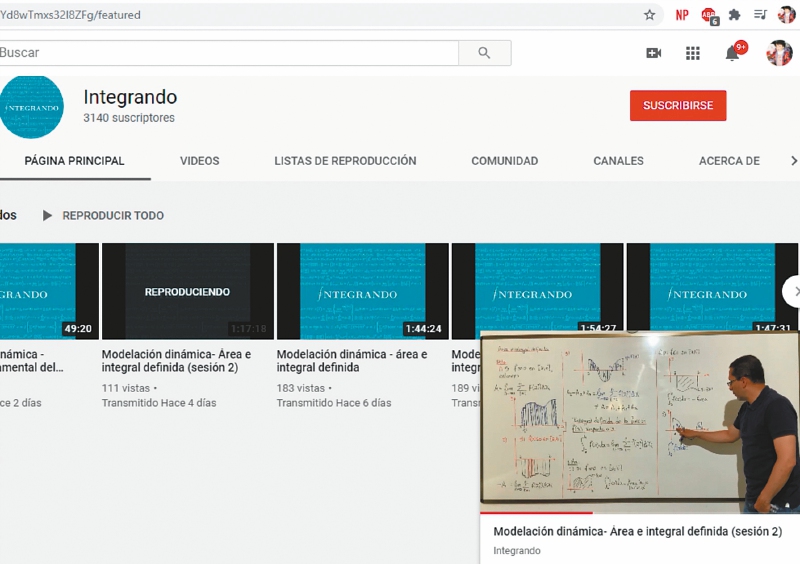800x564 pixels.
Task: Open the video thumbnail lasting 1:47:31
Action: [x=712, y=287]
